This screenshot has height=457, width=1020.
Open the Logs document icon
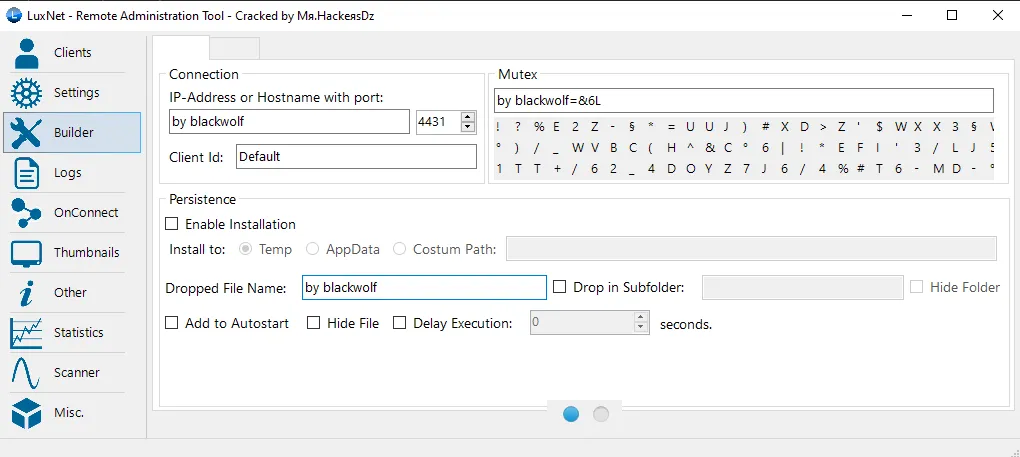pos(27,173)
